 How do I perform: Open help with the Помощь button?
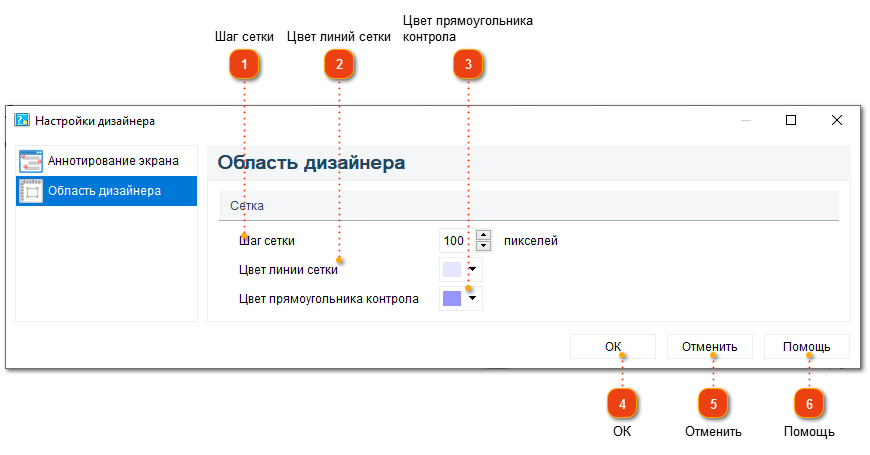click(x=807, y=347)
